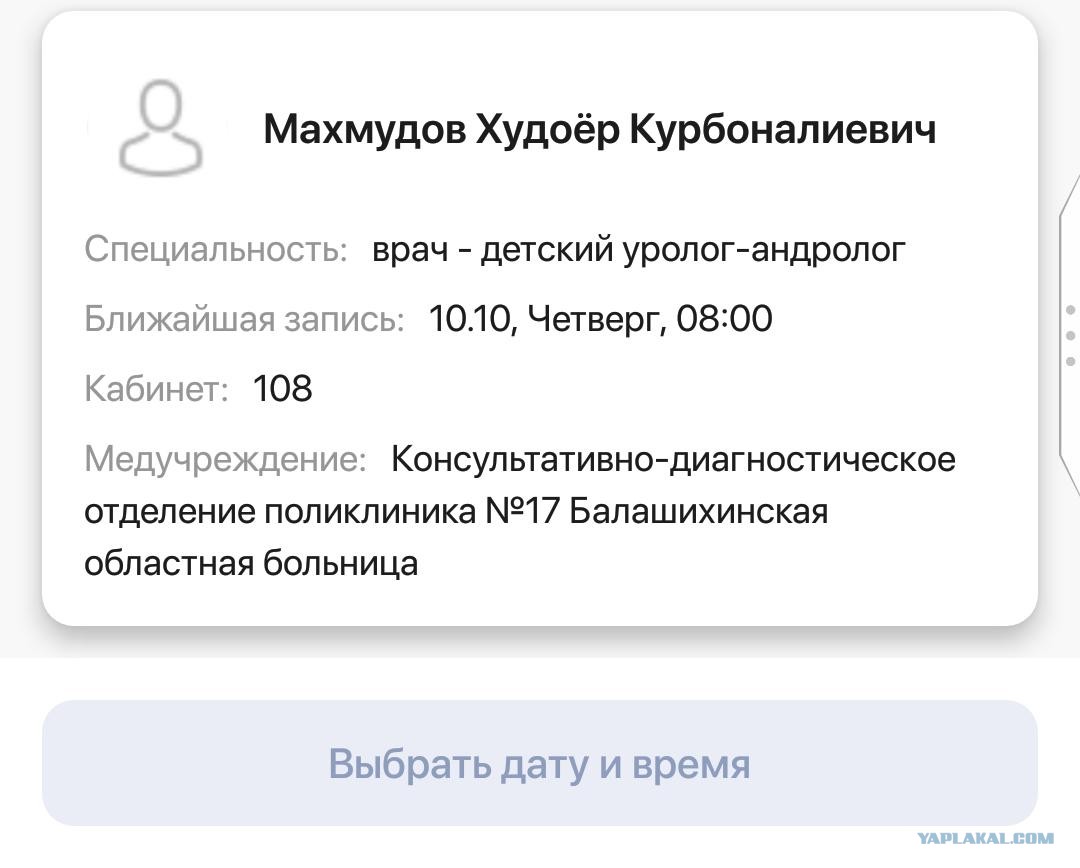This screenshot has width=1080, height=868.
Task: Click 'Консультативно-диагностическое' institution text
Action: click(x=673, y=459)
